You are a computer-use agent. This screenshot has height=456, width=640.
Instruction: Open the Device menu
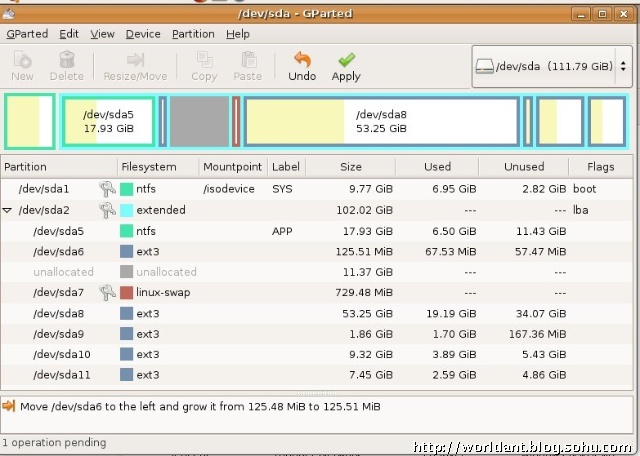coord(143,33)
